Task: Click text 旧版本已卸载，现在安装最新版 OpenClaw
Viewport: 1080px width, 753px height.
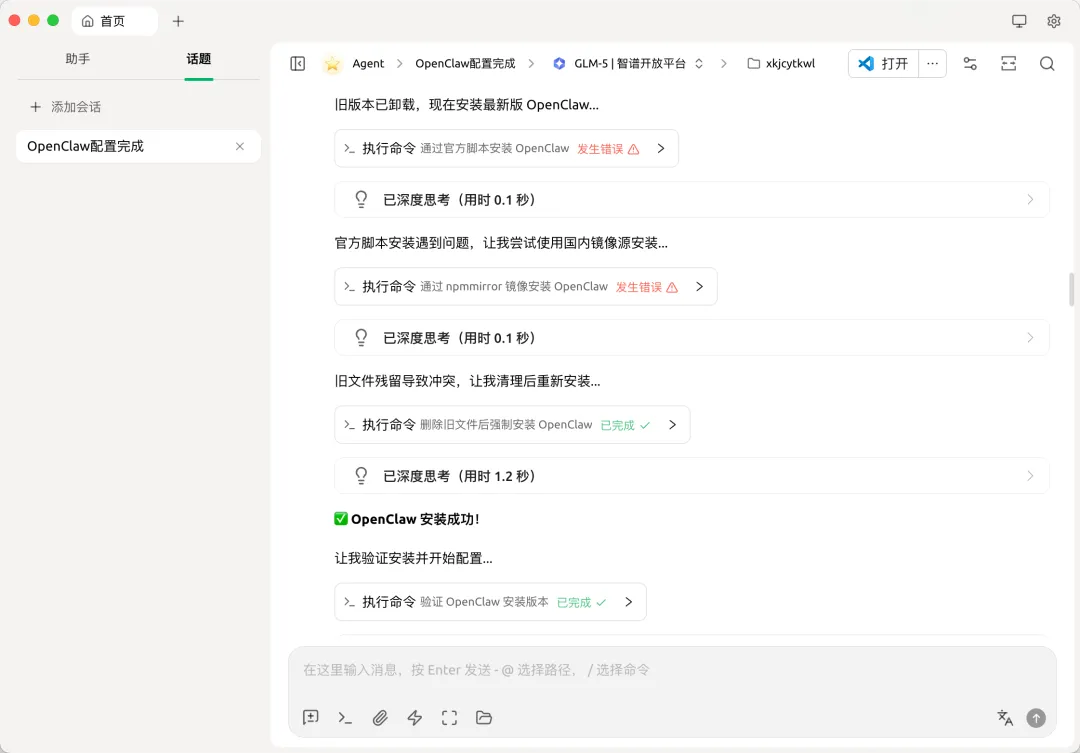Action: click(466, 105)
